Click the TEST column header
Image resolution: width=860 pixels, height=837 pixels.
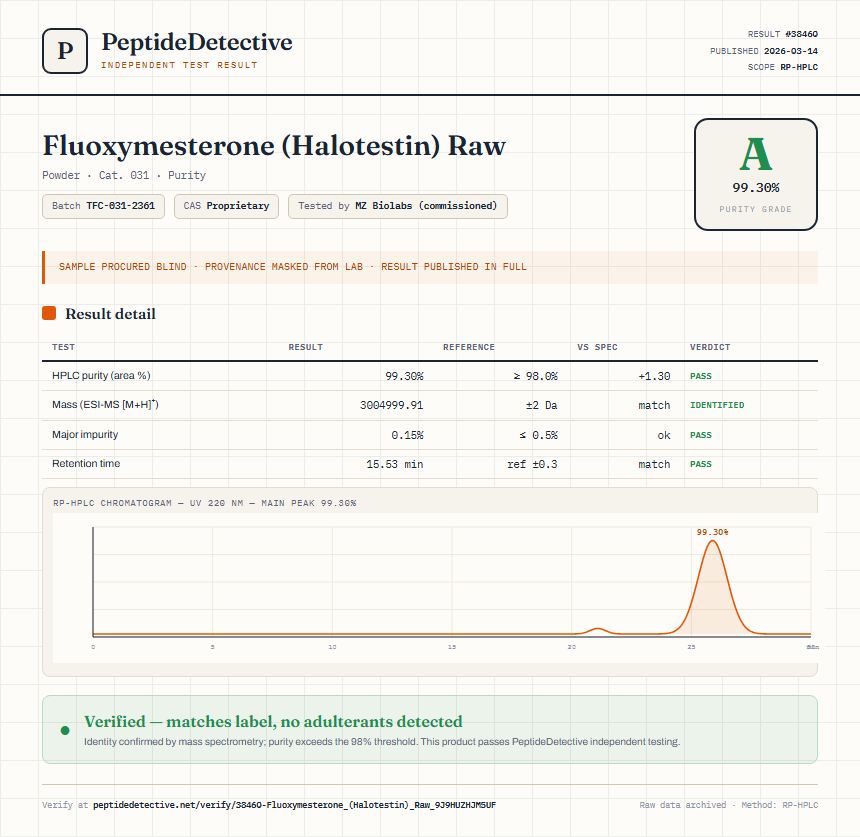coord(63,347)
